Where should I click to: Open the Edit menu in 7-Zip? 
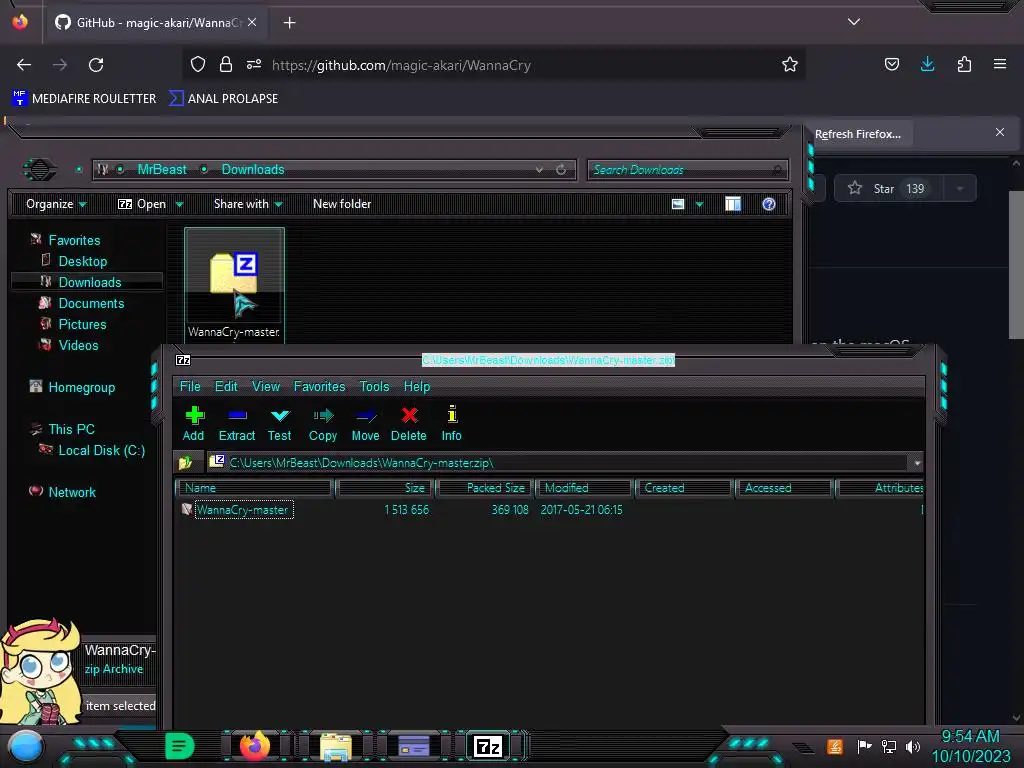[x=226, y=386]
